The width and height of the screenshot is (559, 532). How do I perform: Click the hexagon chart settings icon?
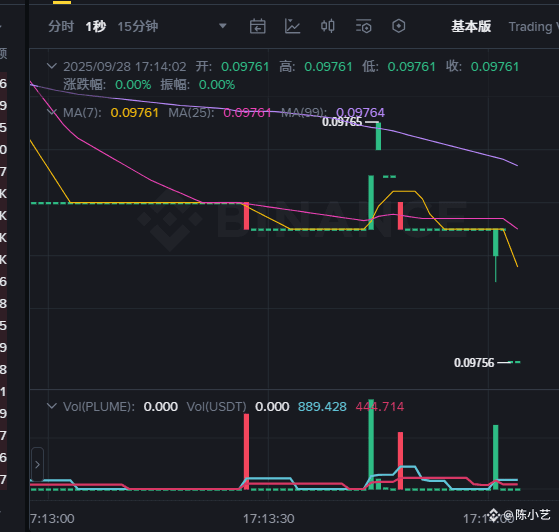(x=399, y=26)
